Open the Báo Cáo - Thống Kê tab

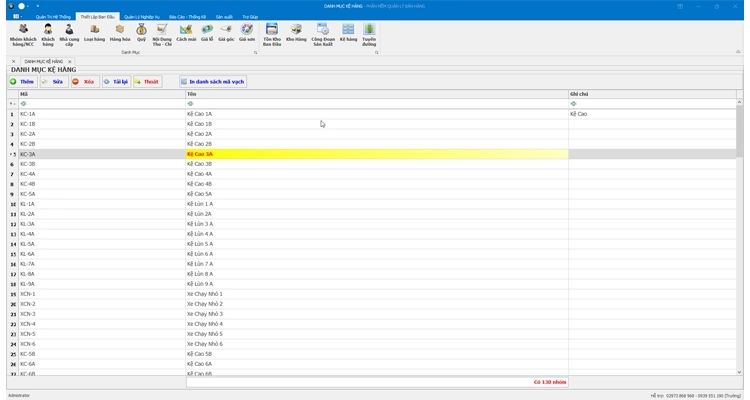click(x=187, y=17)
